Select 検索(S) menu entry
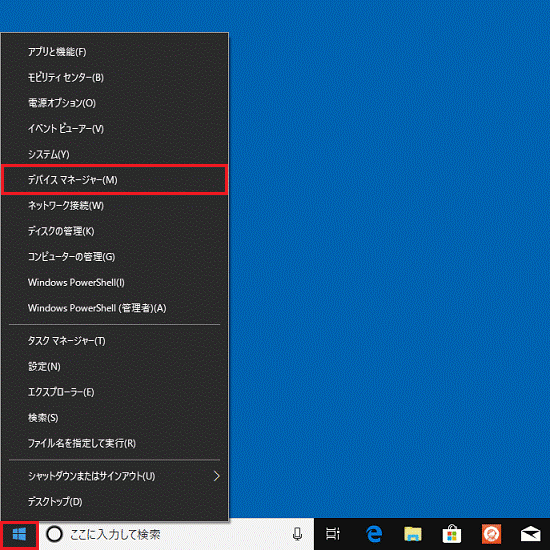This screenshot has width=550, height=550. (x=115, y=418)
